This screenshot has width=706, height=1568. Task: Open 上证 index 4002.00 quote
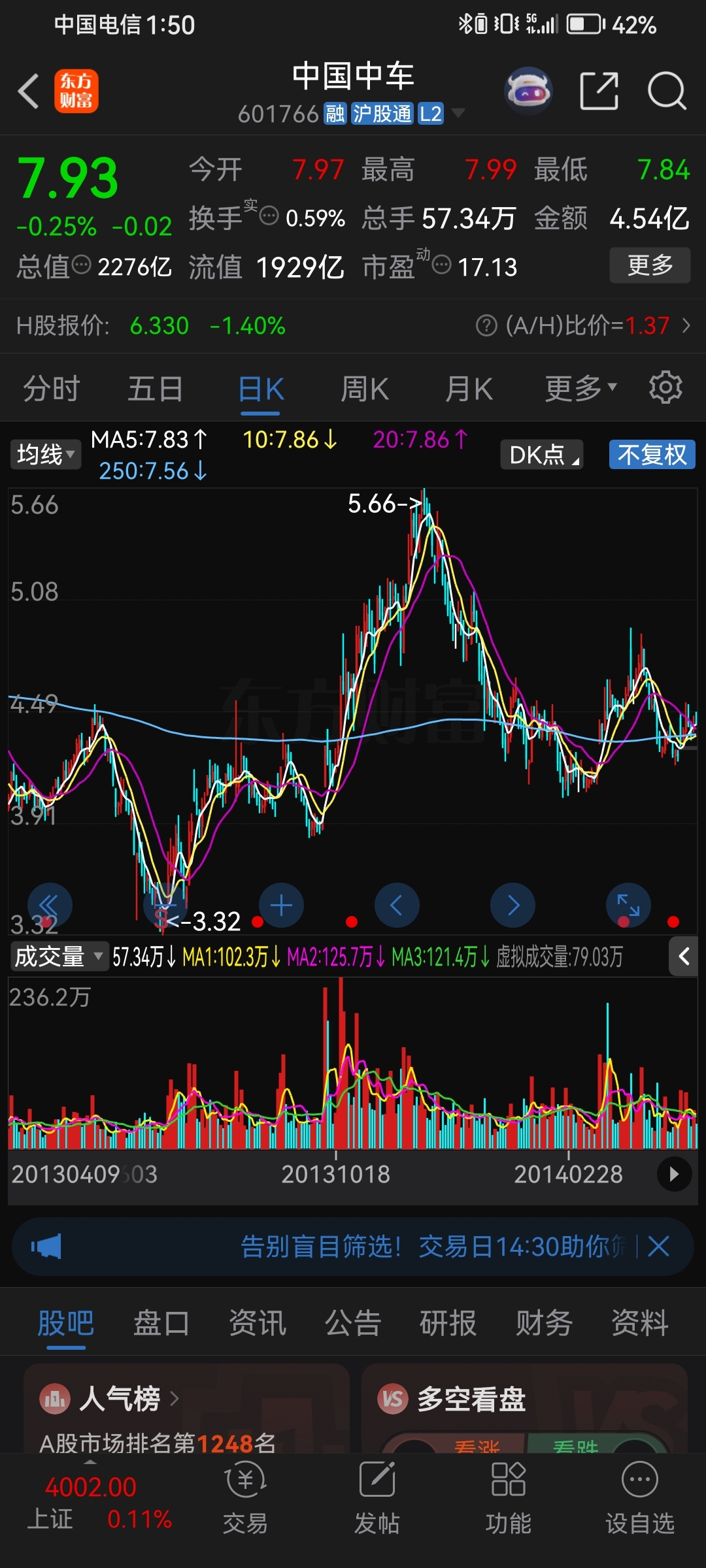pos(90,1487)
